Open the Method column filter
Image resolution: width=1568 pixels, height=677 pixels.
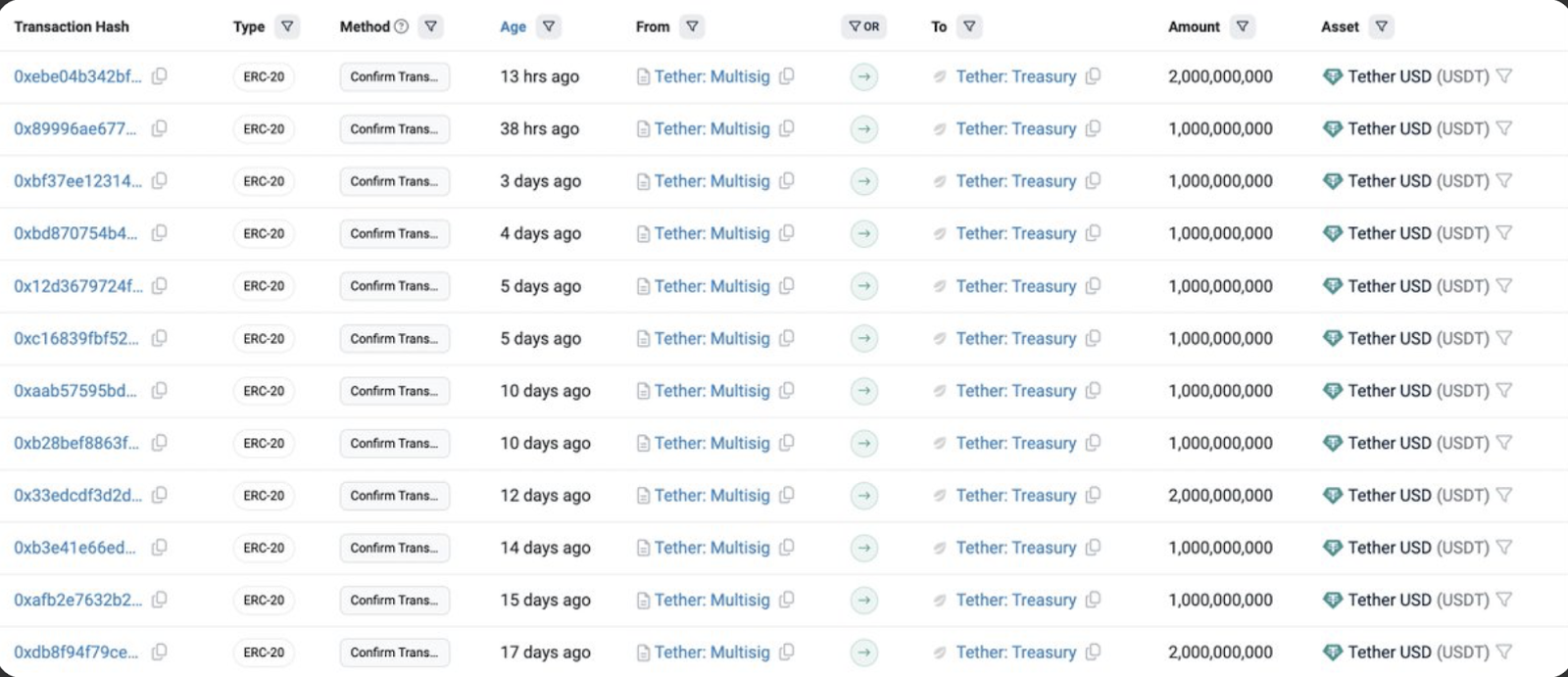pyautogui.click(x=431, y=26)
